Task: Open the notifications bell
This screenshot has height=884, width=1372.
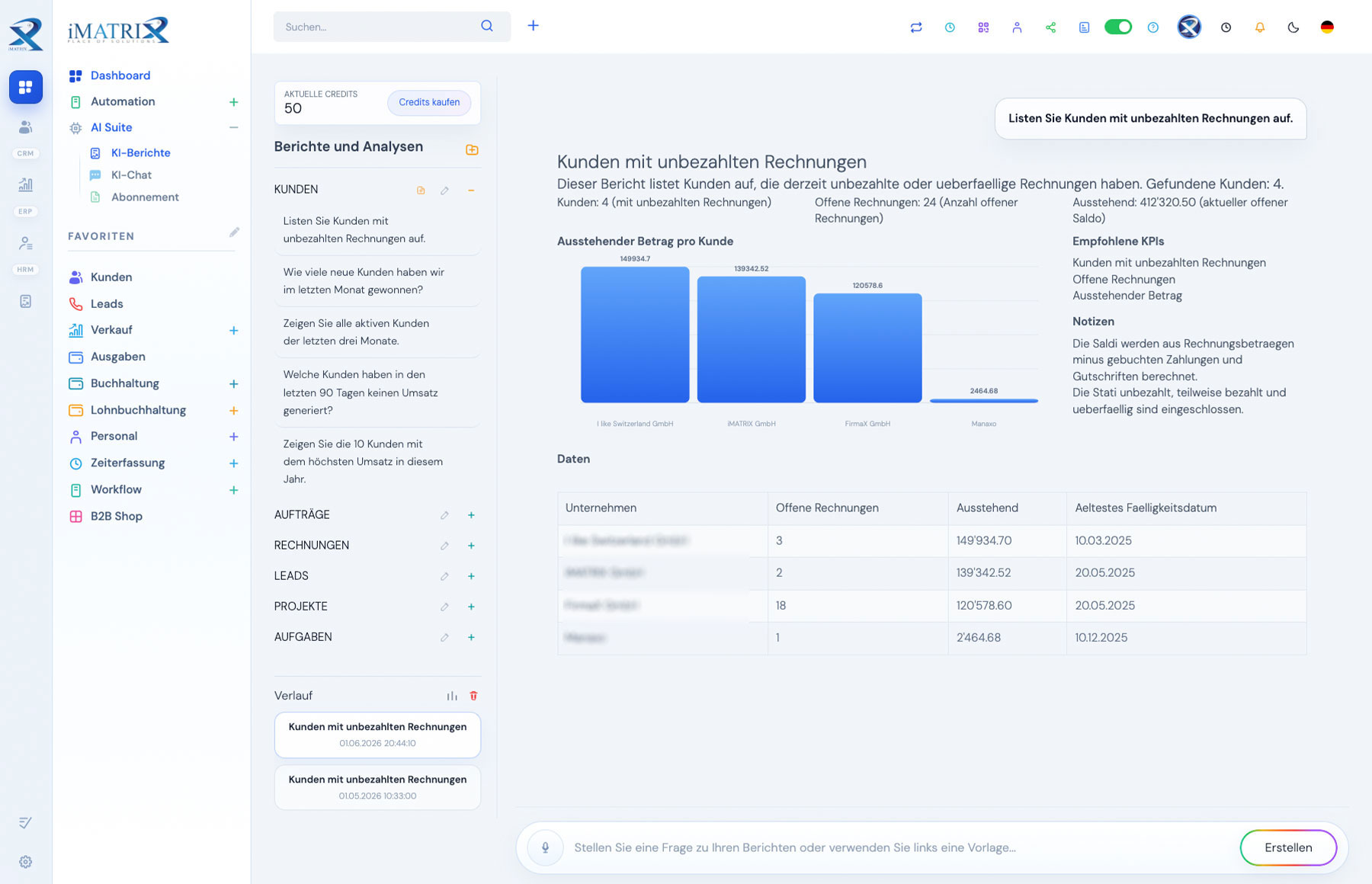Action: click(1259, 27)
